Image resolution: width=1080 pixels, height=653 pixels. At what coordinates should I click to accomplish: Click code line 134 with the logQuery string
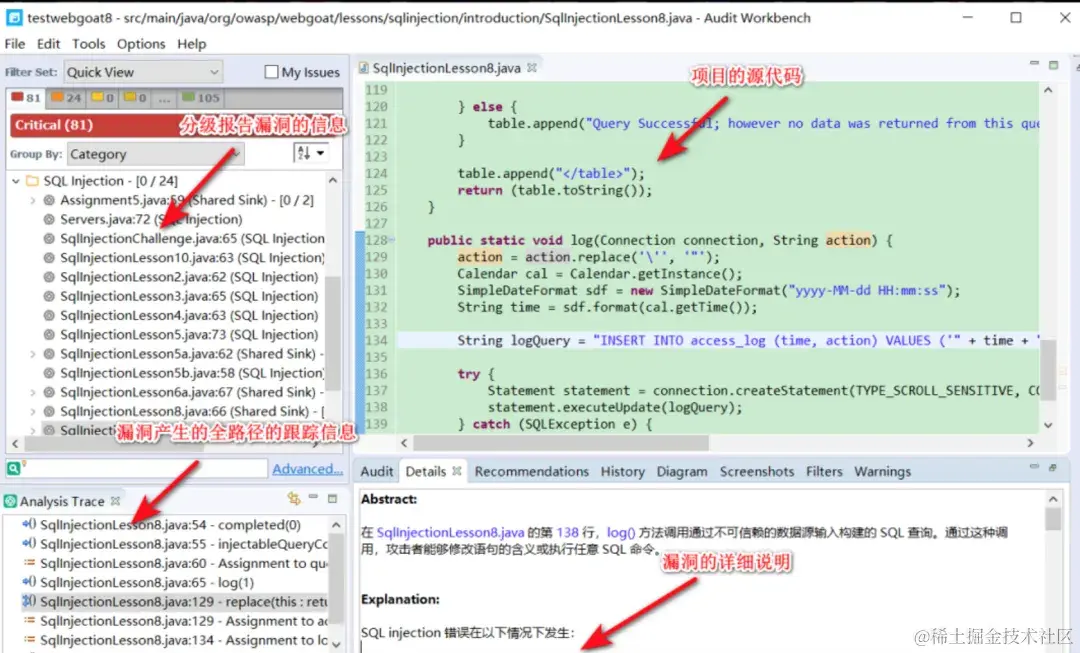click(718, 340)
